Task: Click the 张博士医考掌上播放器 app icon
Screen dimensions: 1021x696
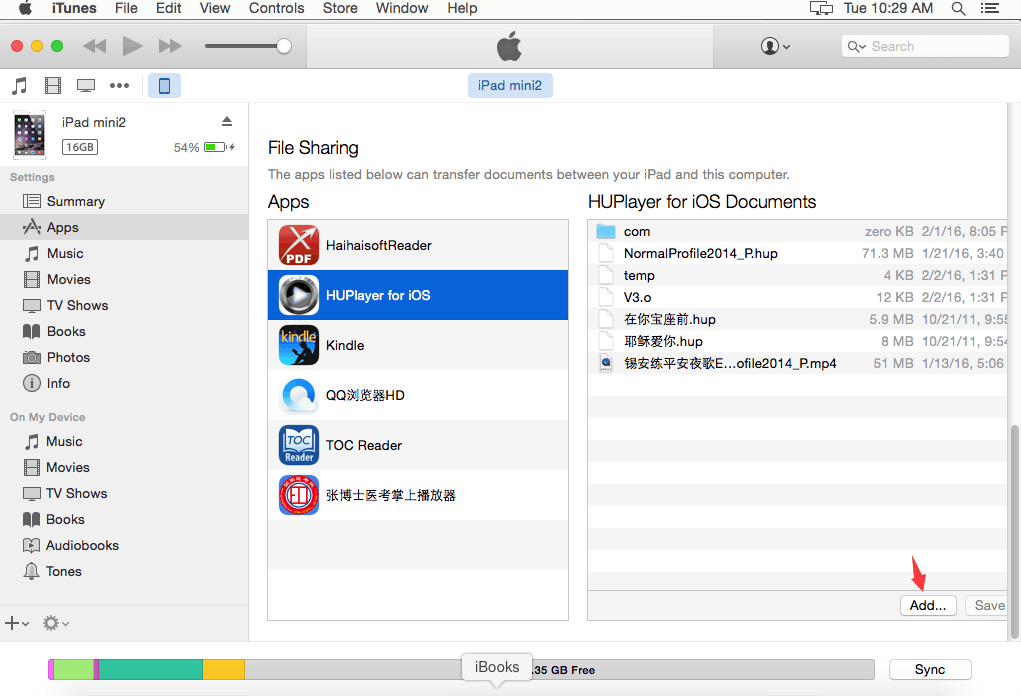Action: [x=299, y=495]
